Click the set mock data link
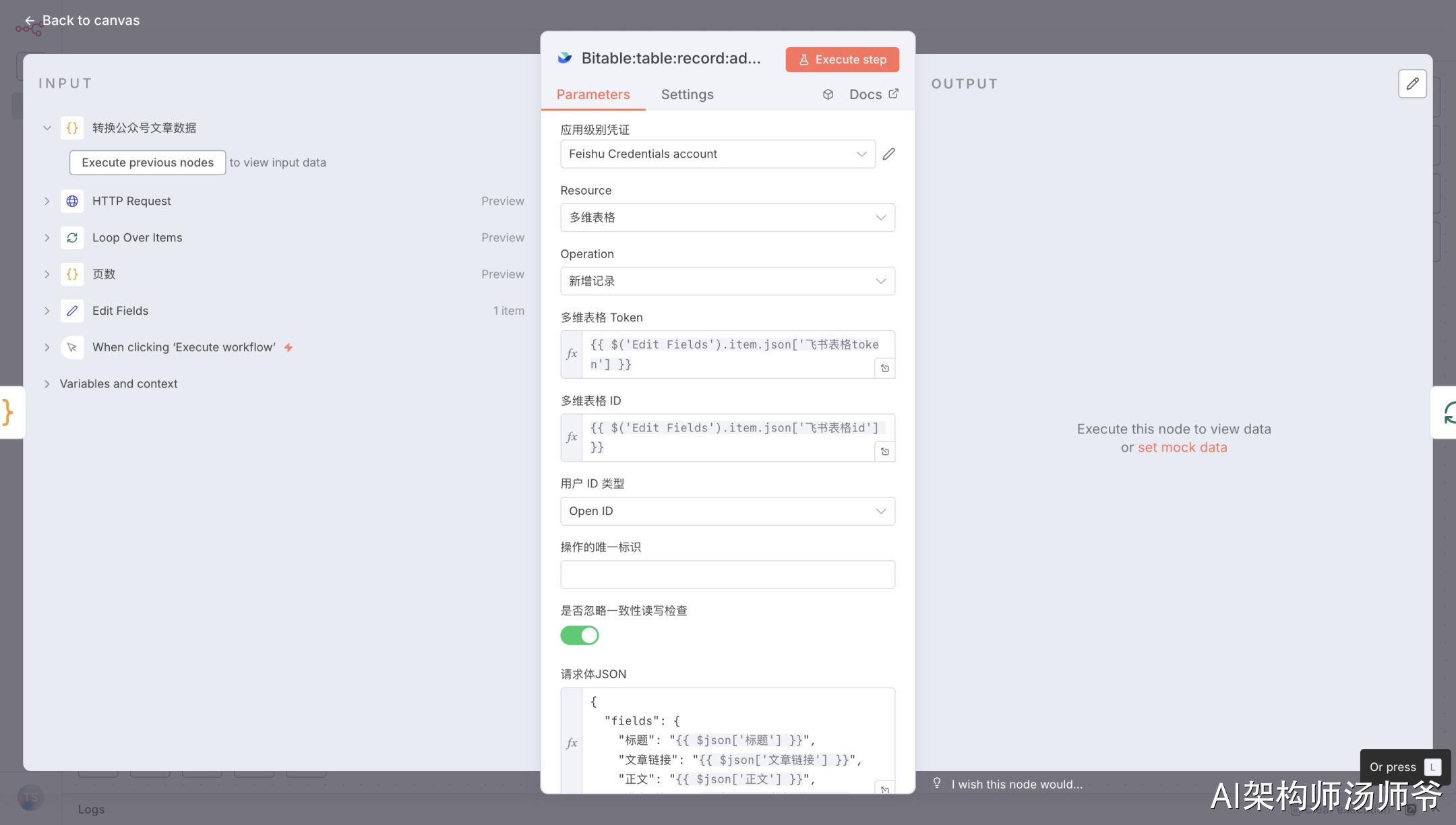This screenshot has width=1456, height=825. tap(1182, 448)
